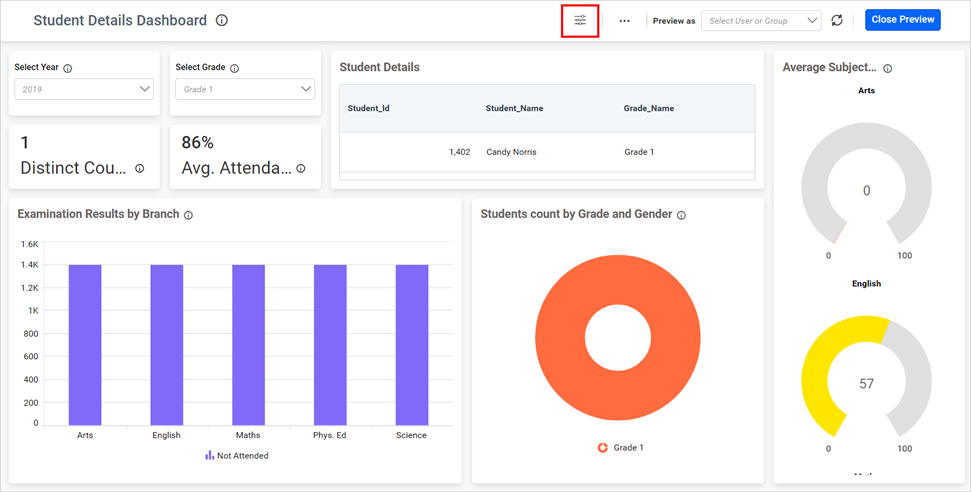Click info icon beside Average Subject title
Viewport: 971px width, 492px height.
[887, 69]
